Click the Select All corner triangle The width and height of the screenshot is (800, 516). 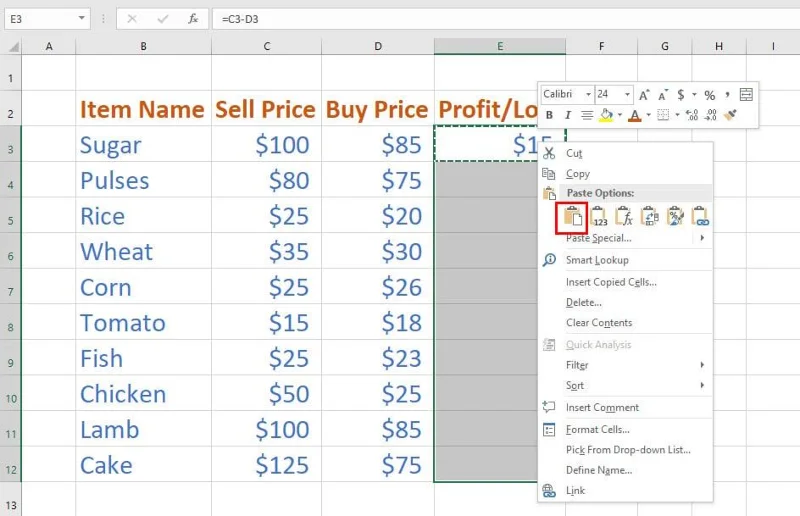[x=14, y=47]
